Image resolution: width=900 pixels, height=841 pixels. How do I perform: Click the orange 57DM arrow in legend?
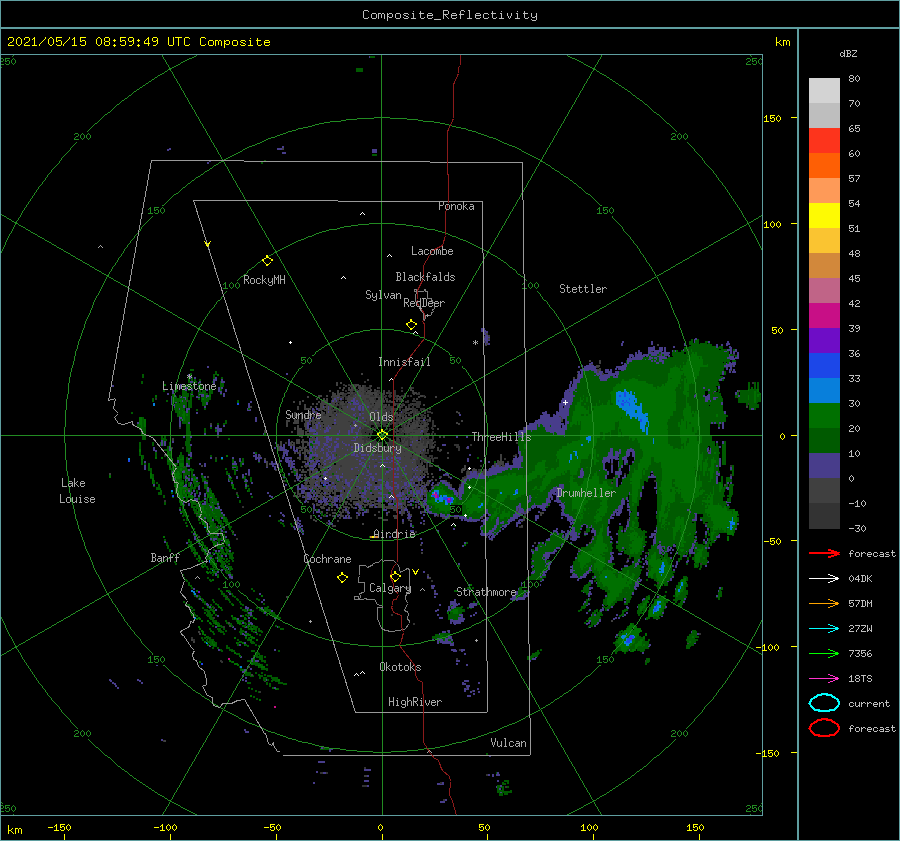coord(824,603)
